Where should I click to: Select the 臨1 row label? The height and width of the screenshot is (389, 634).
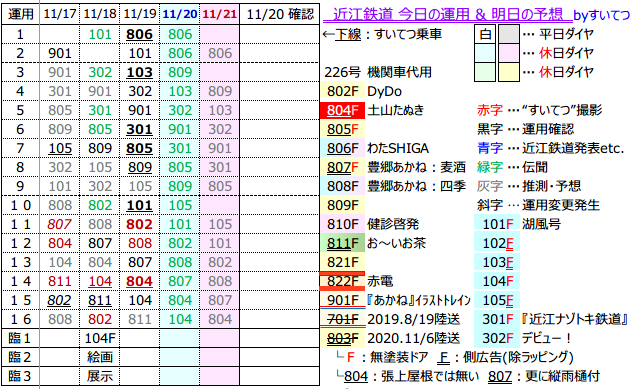(20, 338)
